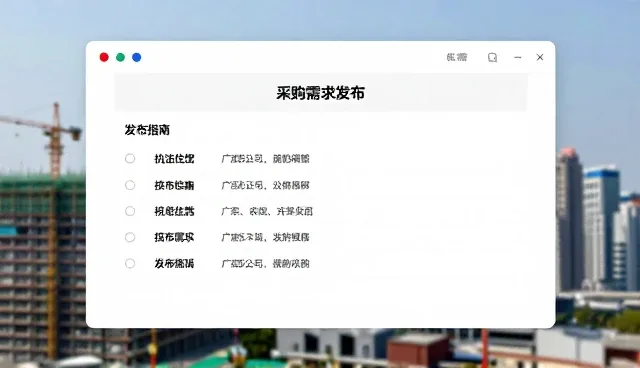Click the gray text label left of the square icon

(x=457, y=57)
